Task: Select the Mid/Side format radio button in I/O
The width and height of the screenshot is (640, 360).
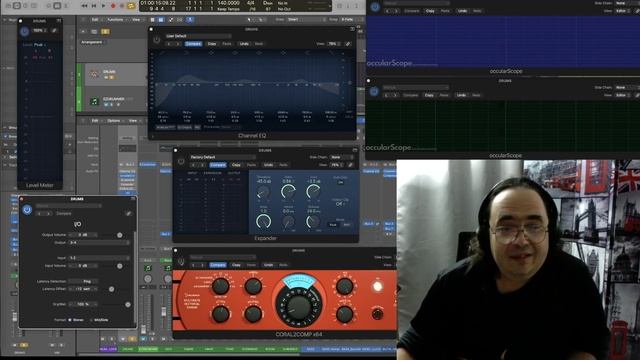Action: (91, 320)
